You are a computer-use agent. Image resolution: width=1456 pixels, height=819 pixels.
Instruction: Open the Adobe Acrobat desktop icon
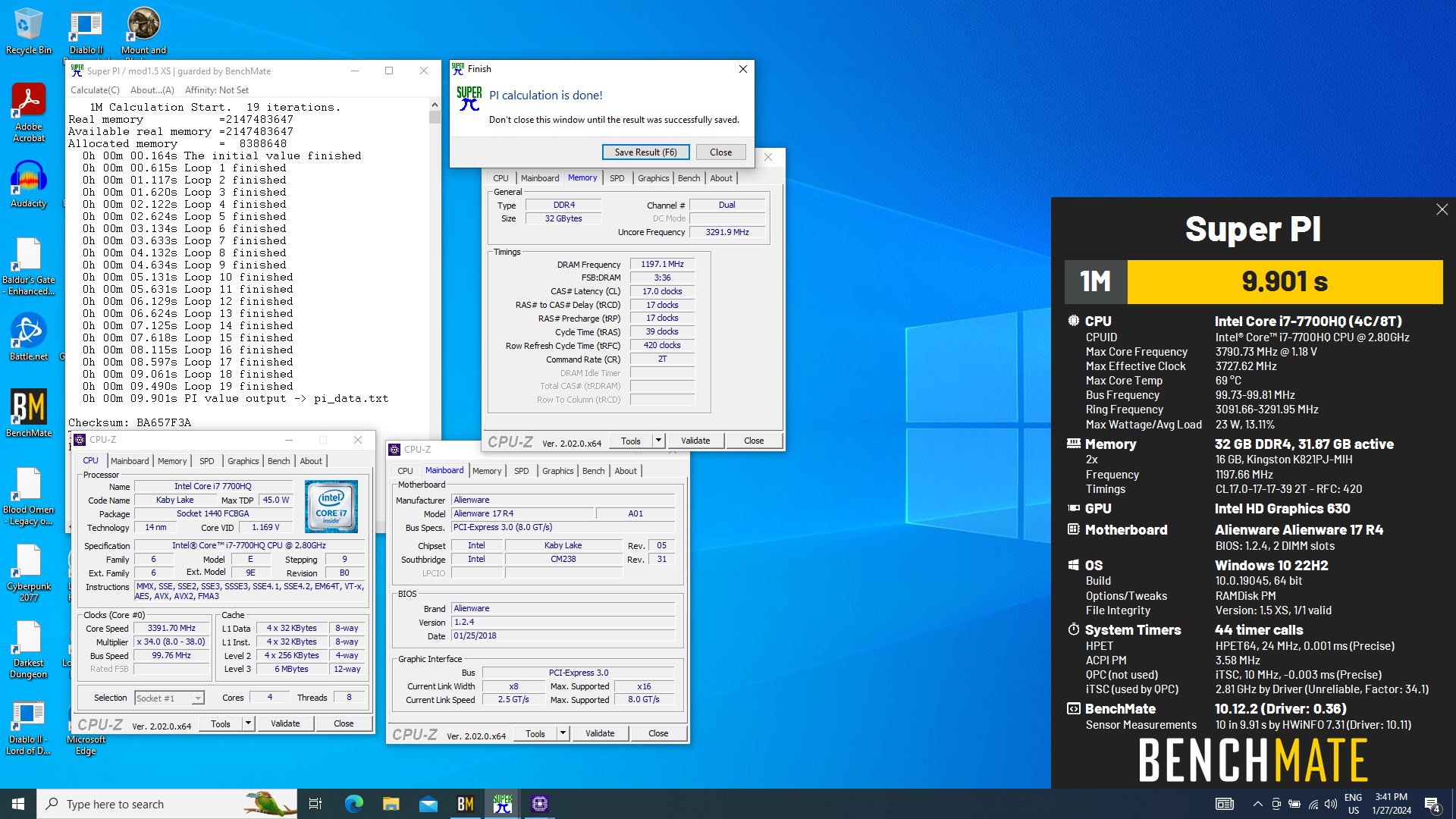[29, 112]
